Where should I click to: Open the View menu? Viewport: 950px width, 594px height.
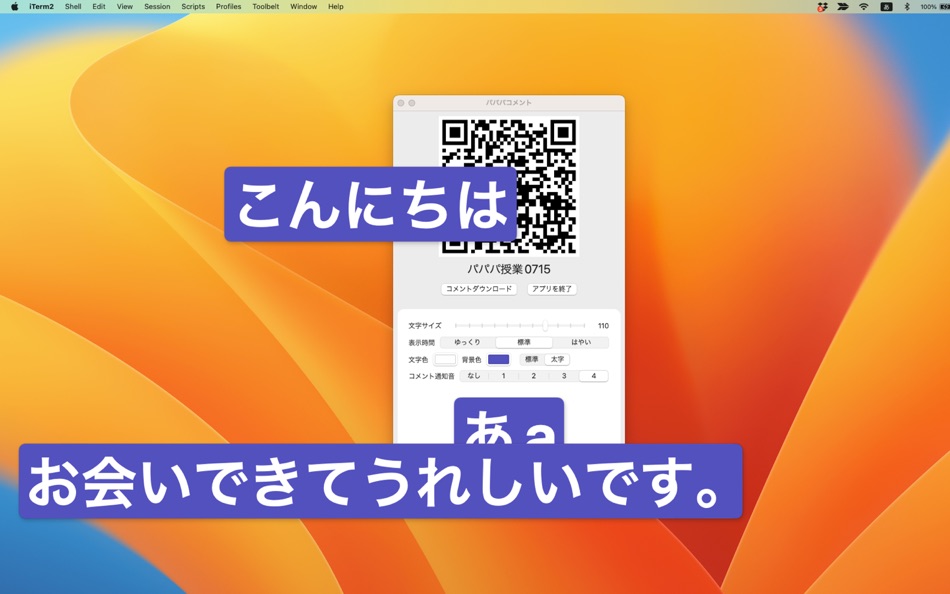(x=125, y=7)
